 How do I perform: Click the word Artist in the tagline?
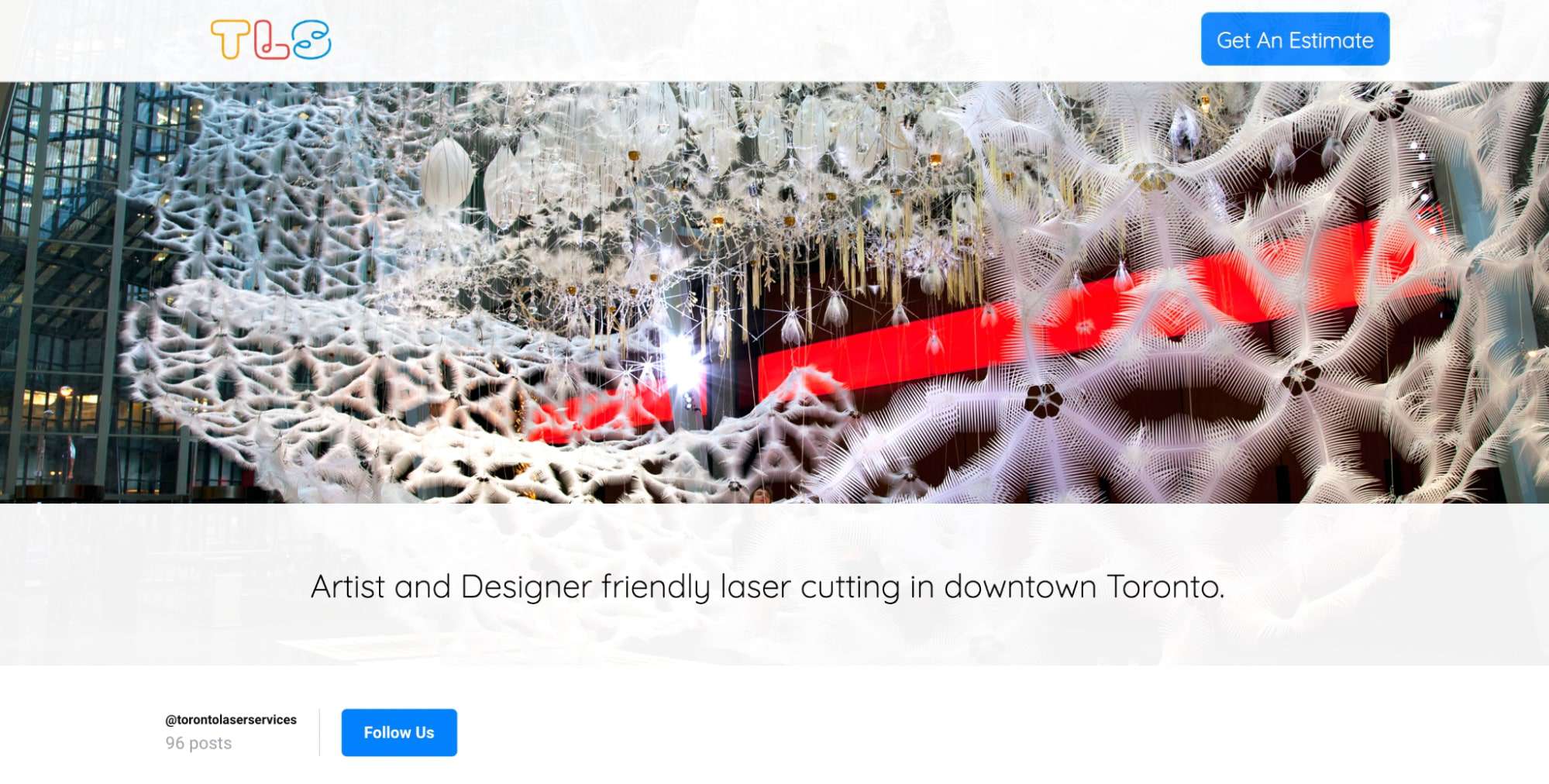[348, 586]
